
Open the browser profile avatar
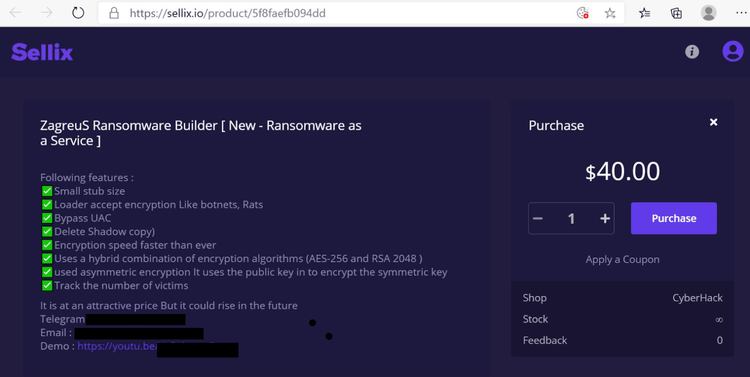708,13
